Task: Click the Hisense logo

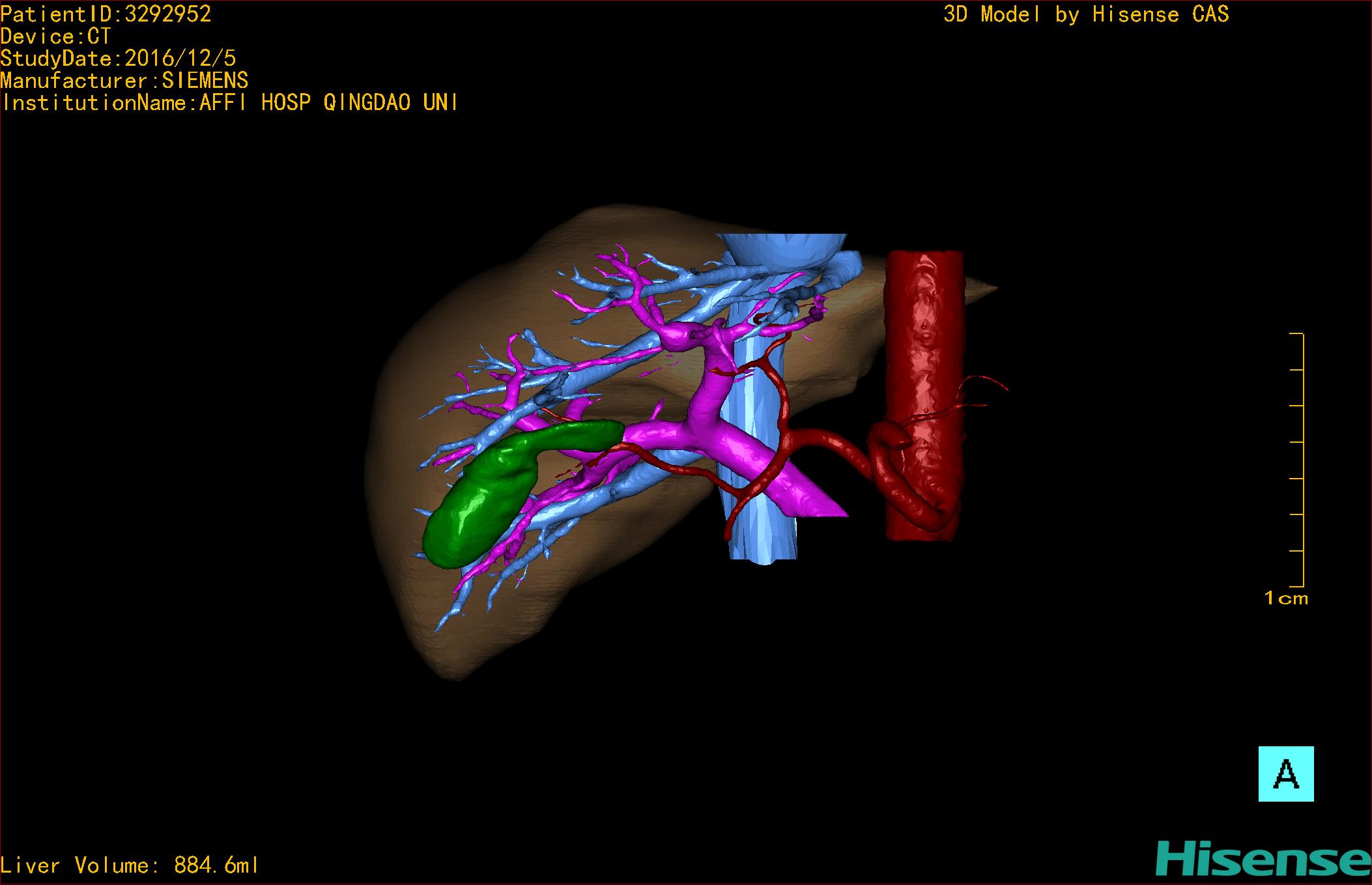Action: point(1263,859)
